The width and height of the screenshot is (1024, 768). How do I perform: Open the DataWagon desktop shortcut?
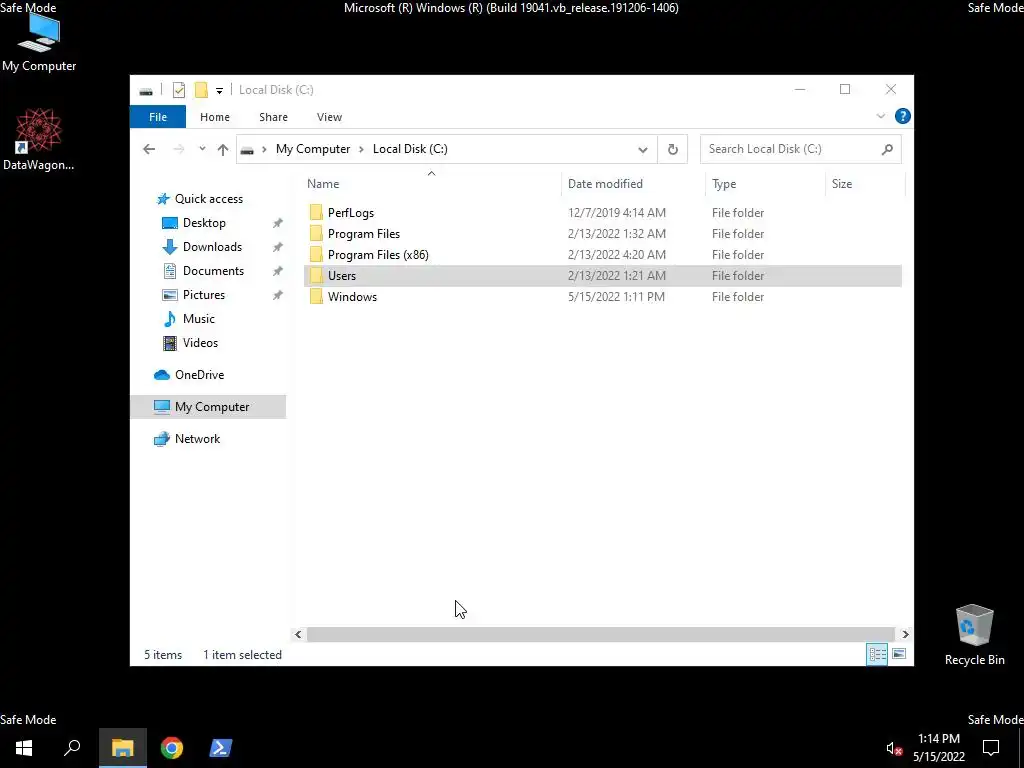39,139
